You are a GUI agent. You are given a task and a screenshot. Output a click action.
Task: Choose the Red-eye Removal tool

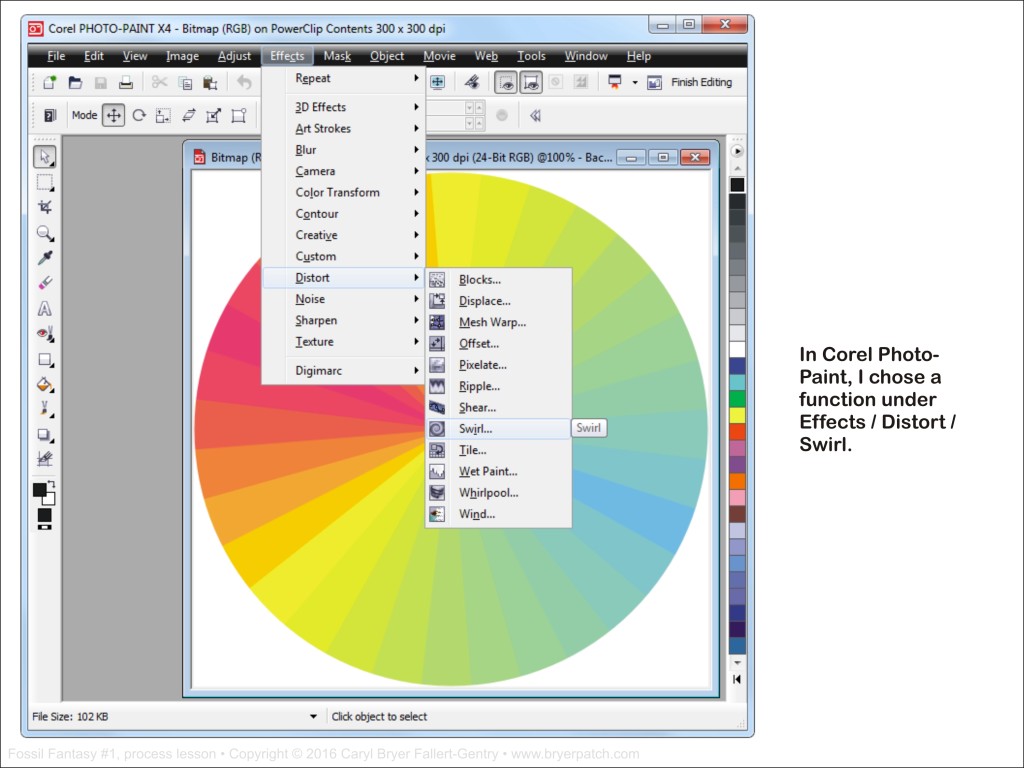click(x=45, y=334)
